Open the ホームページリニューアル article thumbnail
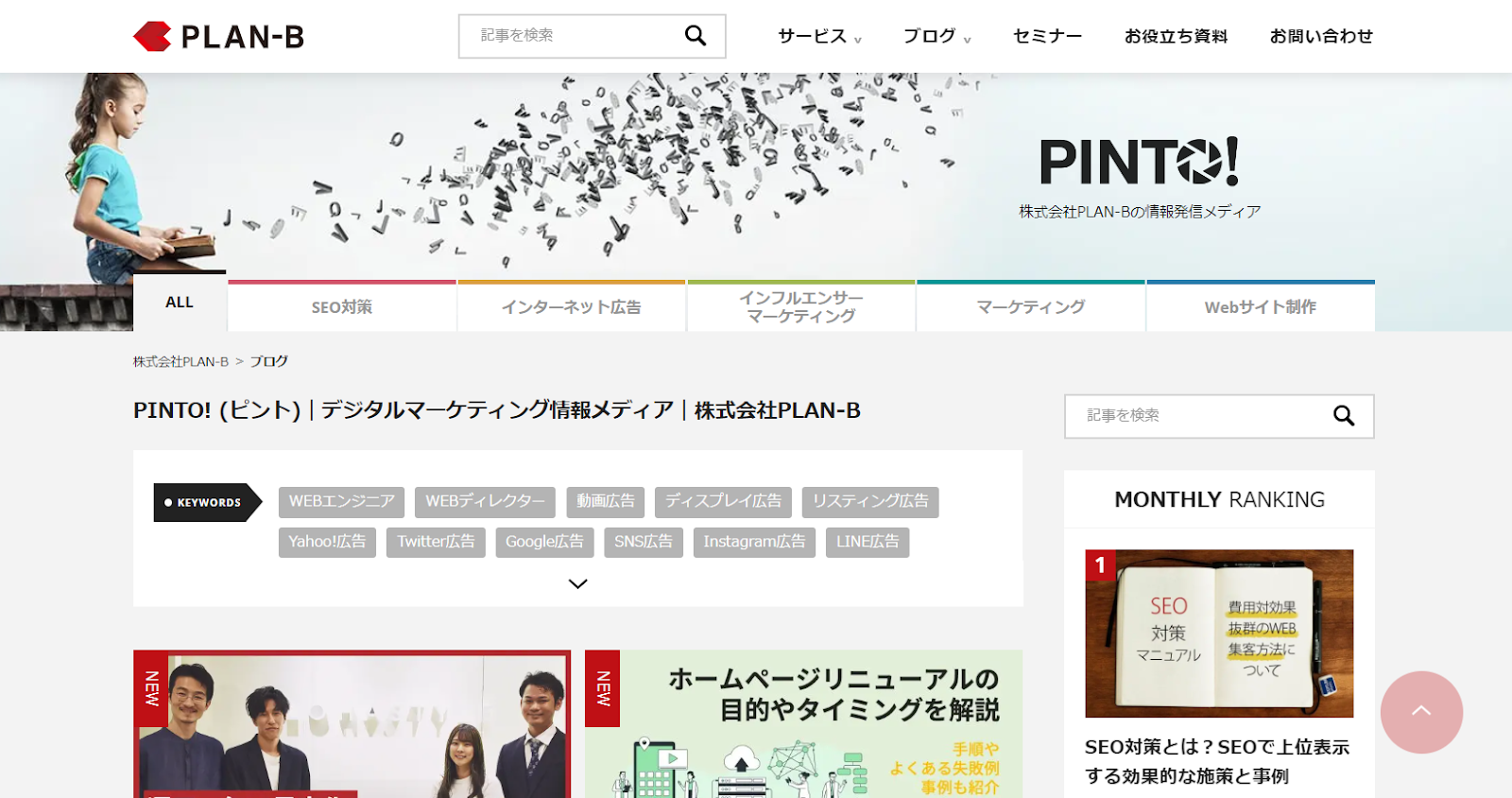 click(x=803, y=724)
